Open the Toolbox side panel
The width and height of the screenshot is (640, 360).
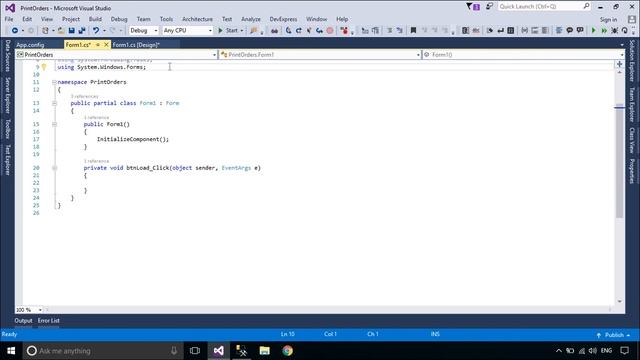(8, 129)
